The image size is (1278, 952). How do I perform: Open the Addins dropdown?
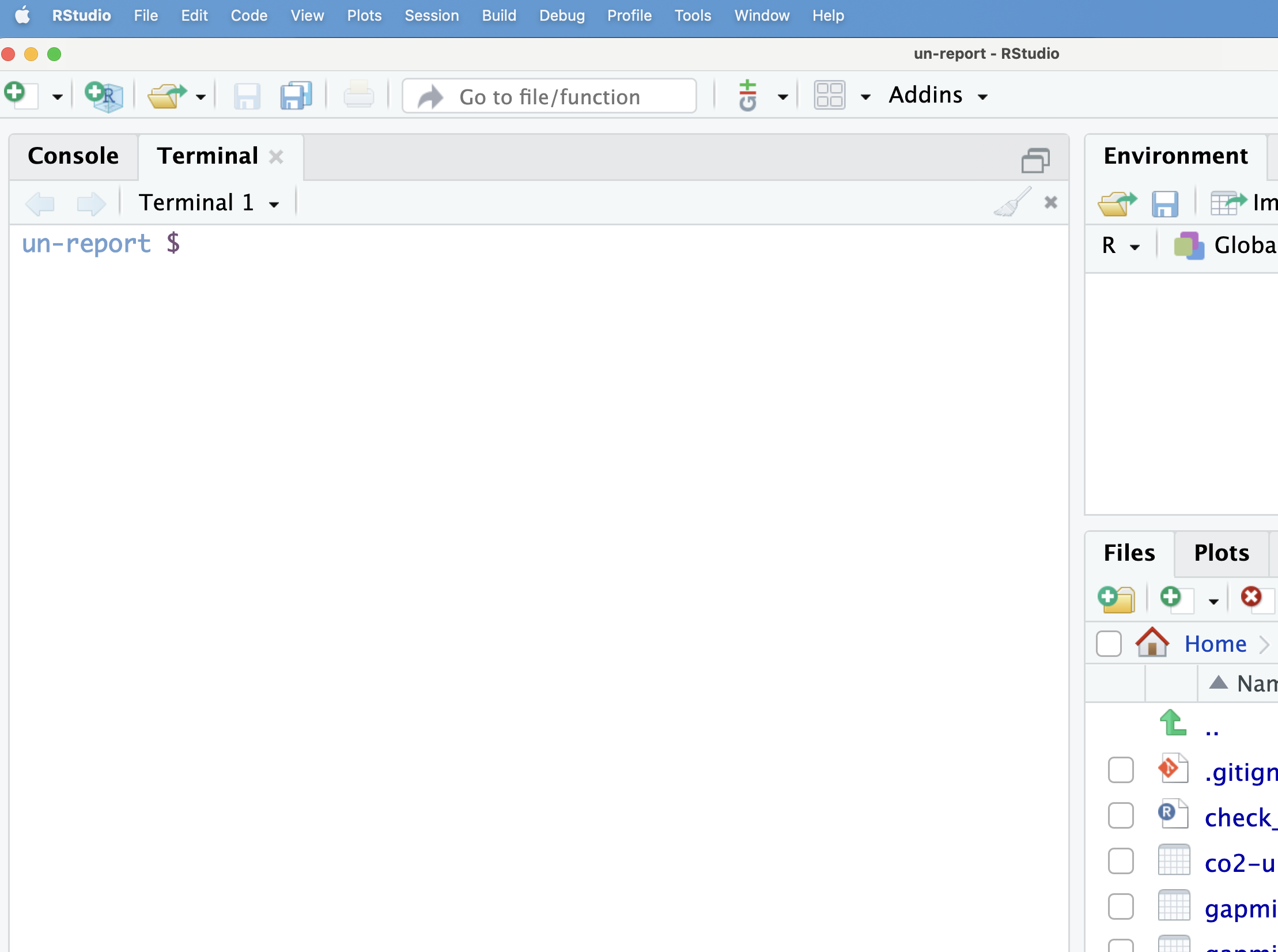(x=938, y=95)
